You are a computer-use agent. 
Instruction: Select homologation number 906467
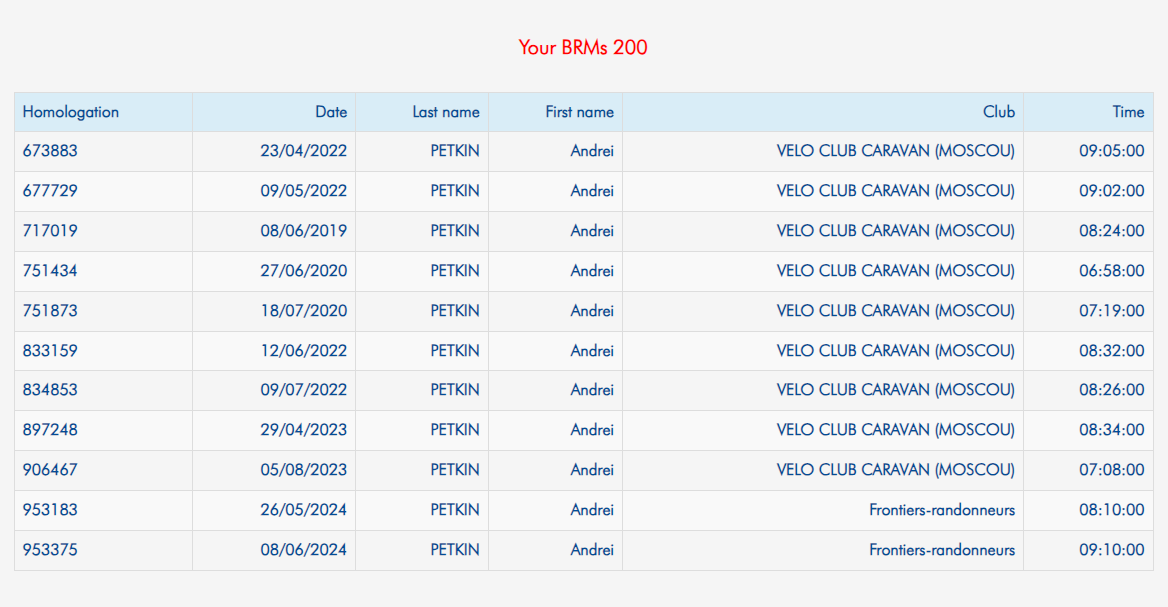coord(50,470)
